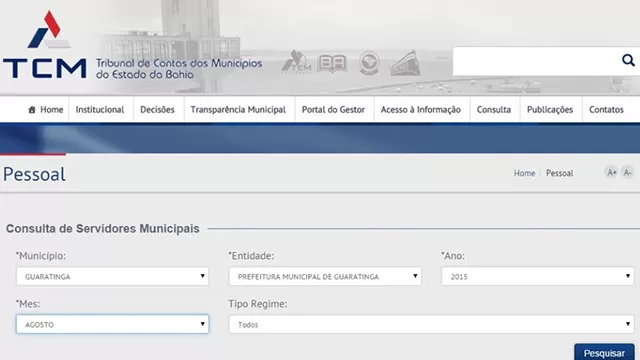Screen dimensions: 640x360
Task: Open the open-book header icon
Action: (332, 63)
